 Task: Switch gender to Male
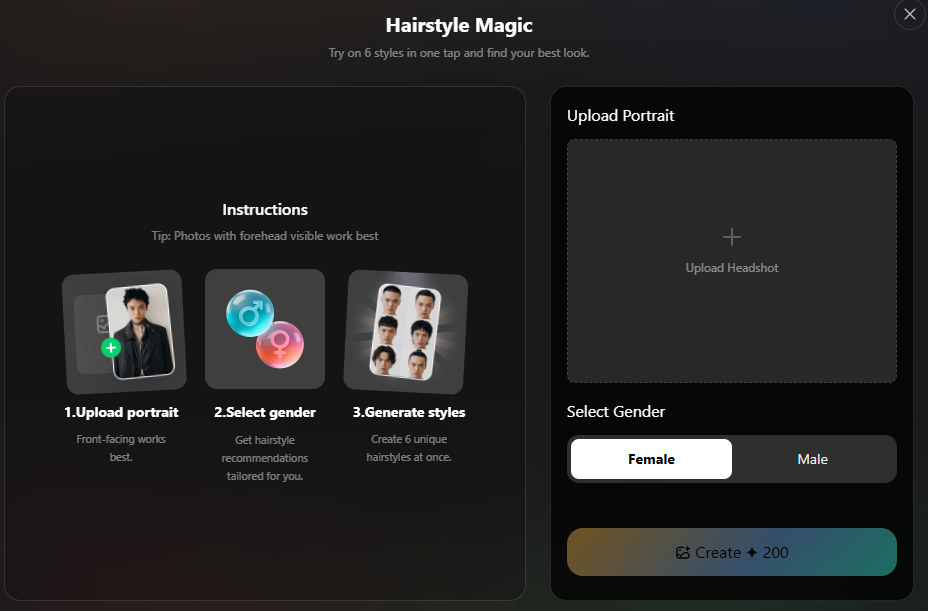(812, 459)
